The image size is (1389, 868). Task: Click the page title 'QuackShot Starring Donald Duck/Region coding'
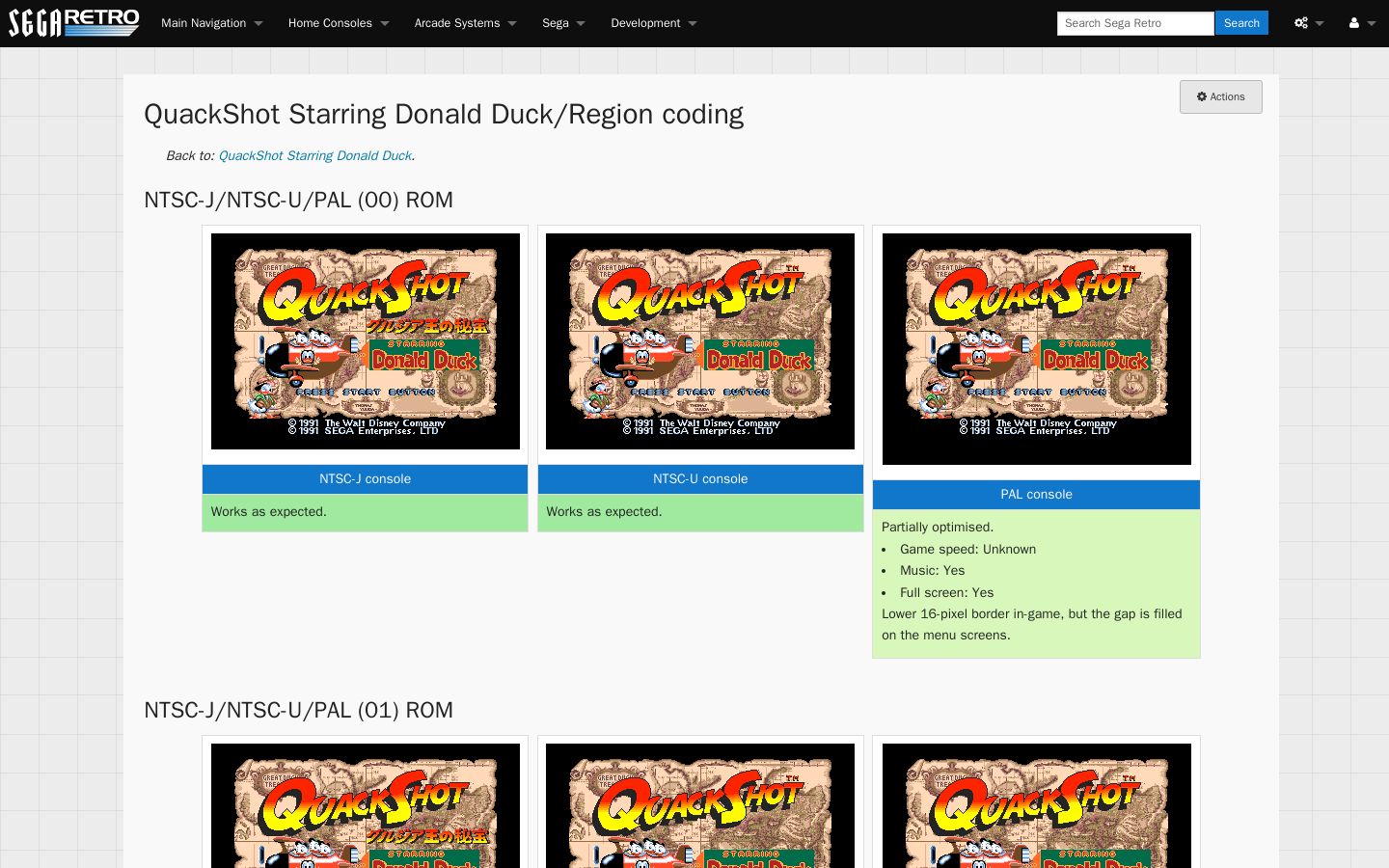[444, 114]
